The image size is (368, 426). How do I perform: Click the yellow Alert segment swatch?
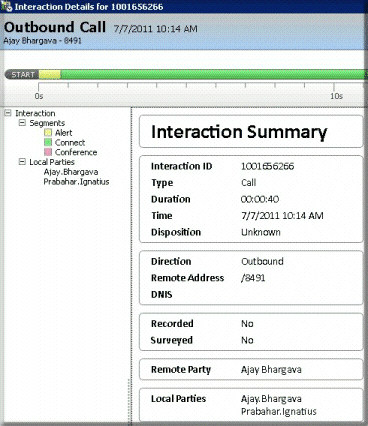pyautogui.click(x=48, y=133)
